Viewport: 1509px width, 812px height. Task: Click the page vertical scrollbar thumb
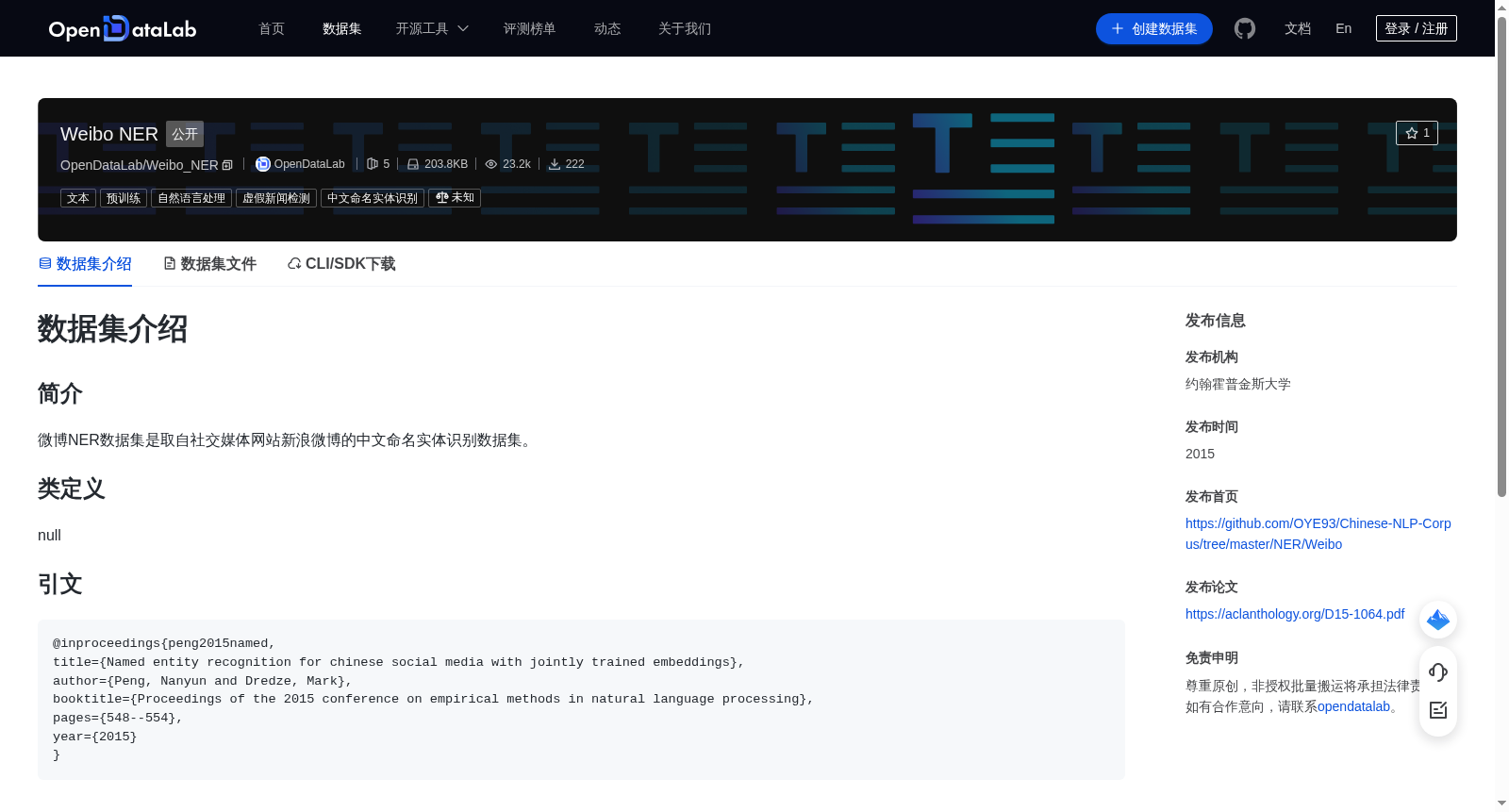(x=1501, y=255)
